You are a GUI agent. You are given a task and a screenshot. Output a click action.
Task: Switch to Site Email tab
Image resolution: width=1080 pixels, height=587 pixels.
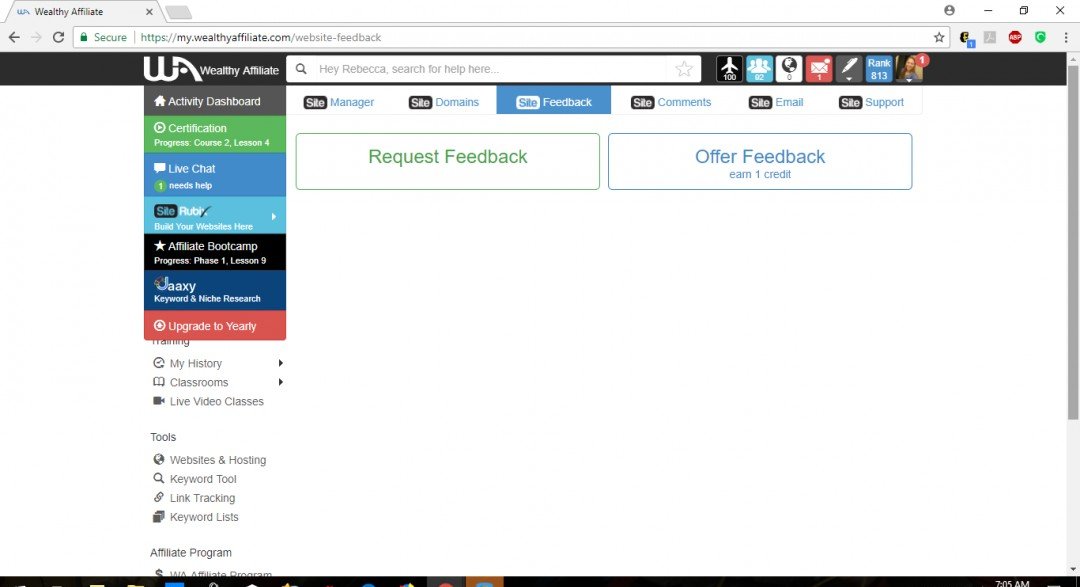pos(776,102)
